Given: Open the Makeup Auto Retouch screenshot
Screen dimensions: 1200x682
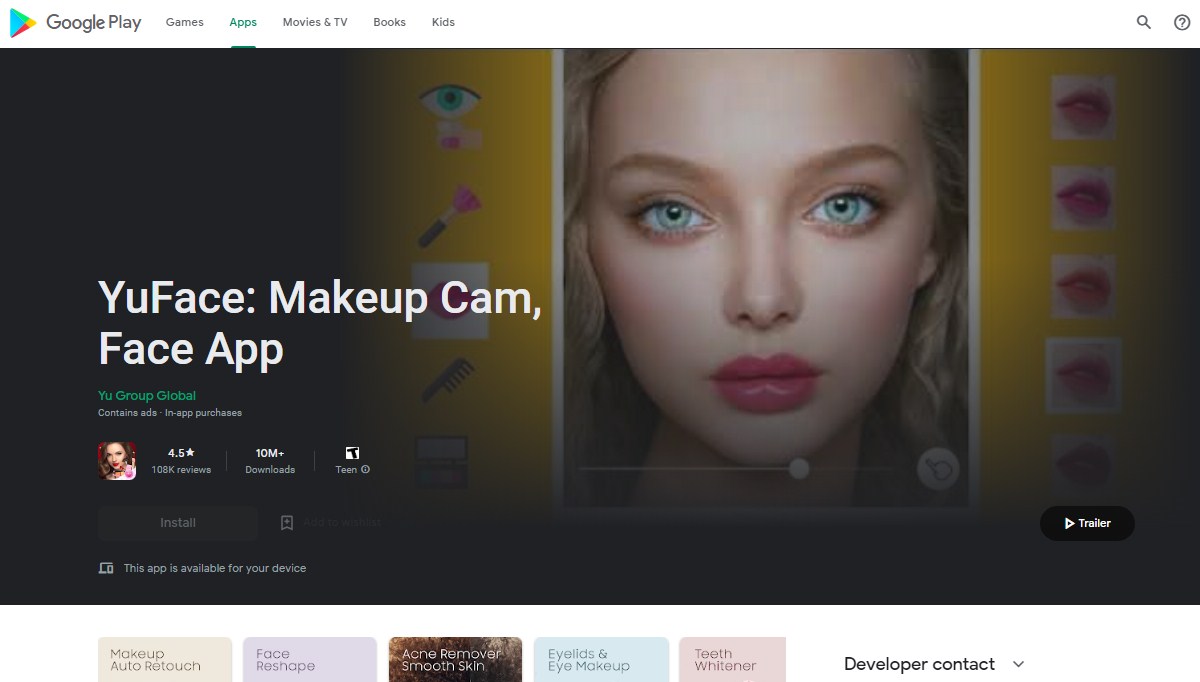Looking at the screenshot, I should tap(165, 660).
